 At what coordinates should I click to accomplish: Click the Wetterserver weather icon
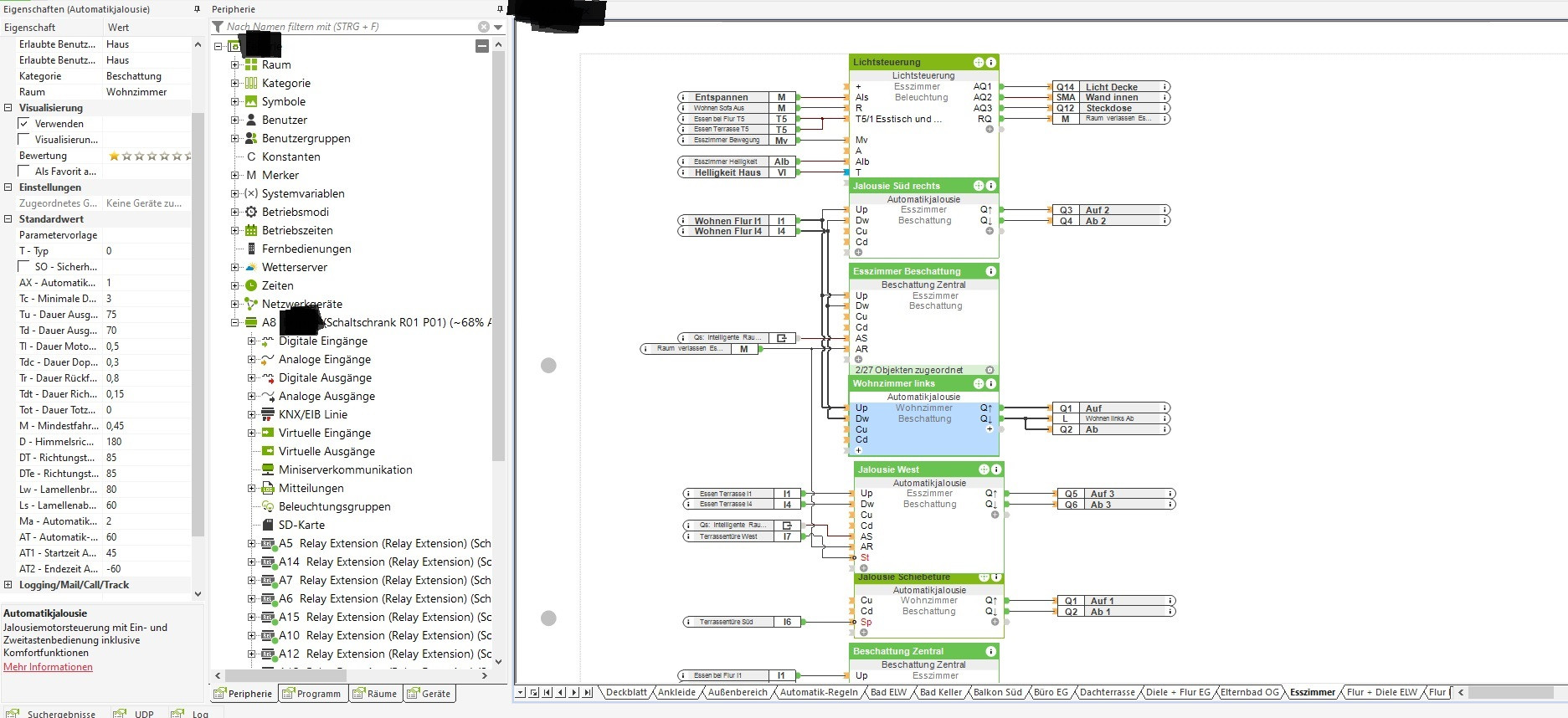coord(250,267)
